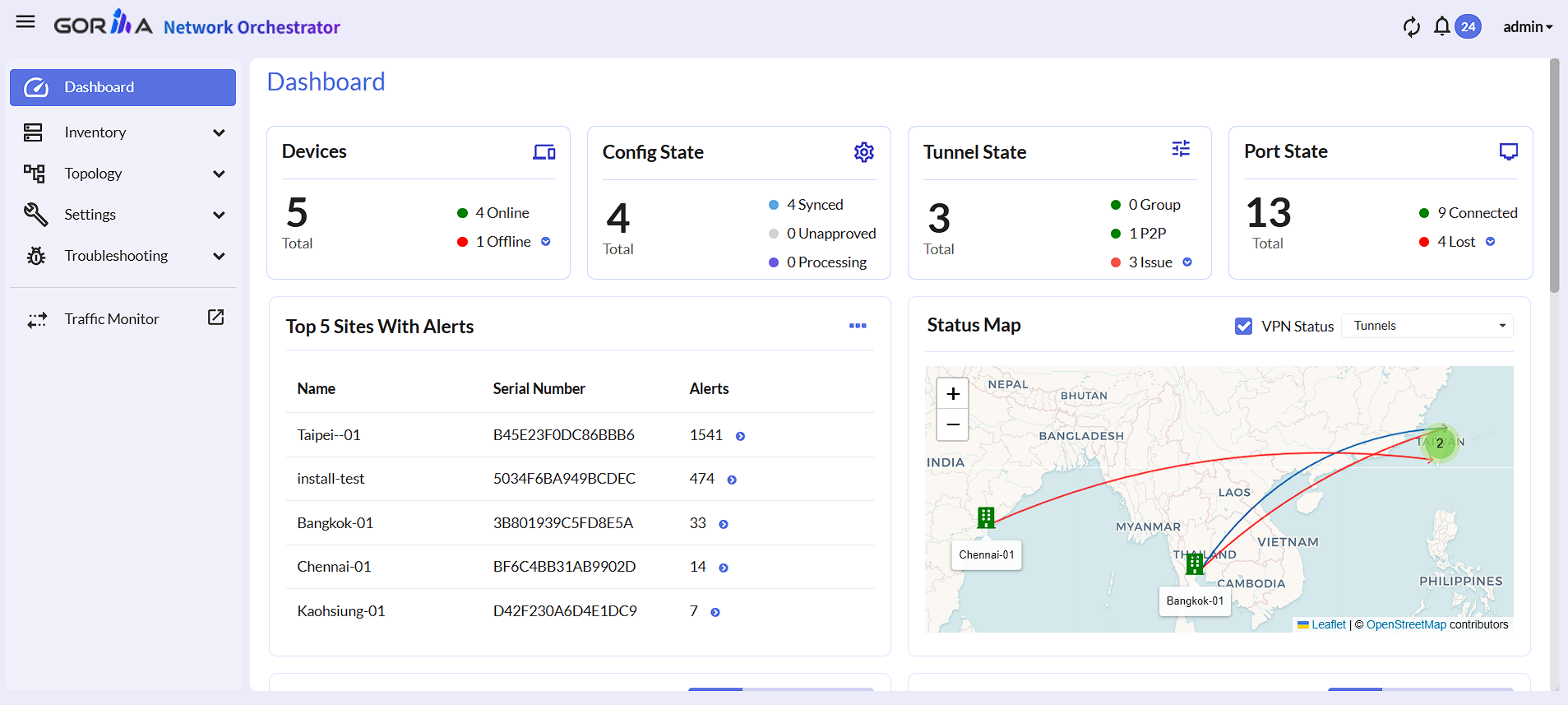This screenshot has height=705, width=1568.
Task: Click the Gorilla Network Orchestrator logo
Action: [x=197, y=24]
